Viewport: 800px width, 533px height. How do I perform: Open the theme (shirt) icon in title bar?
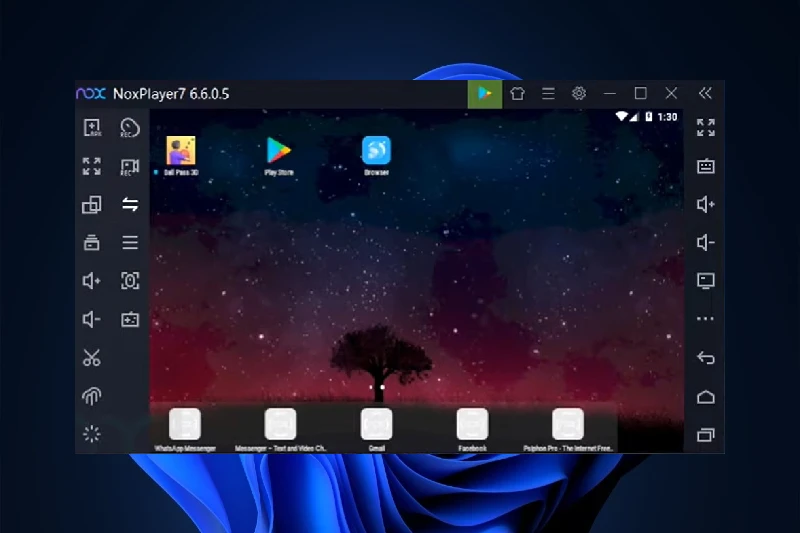(x=517, y=93)
